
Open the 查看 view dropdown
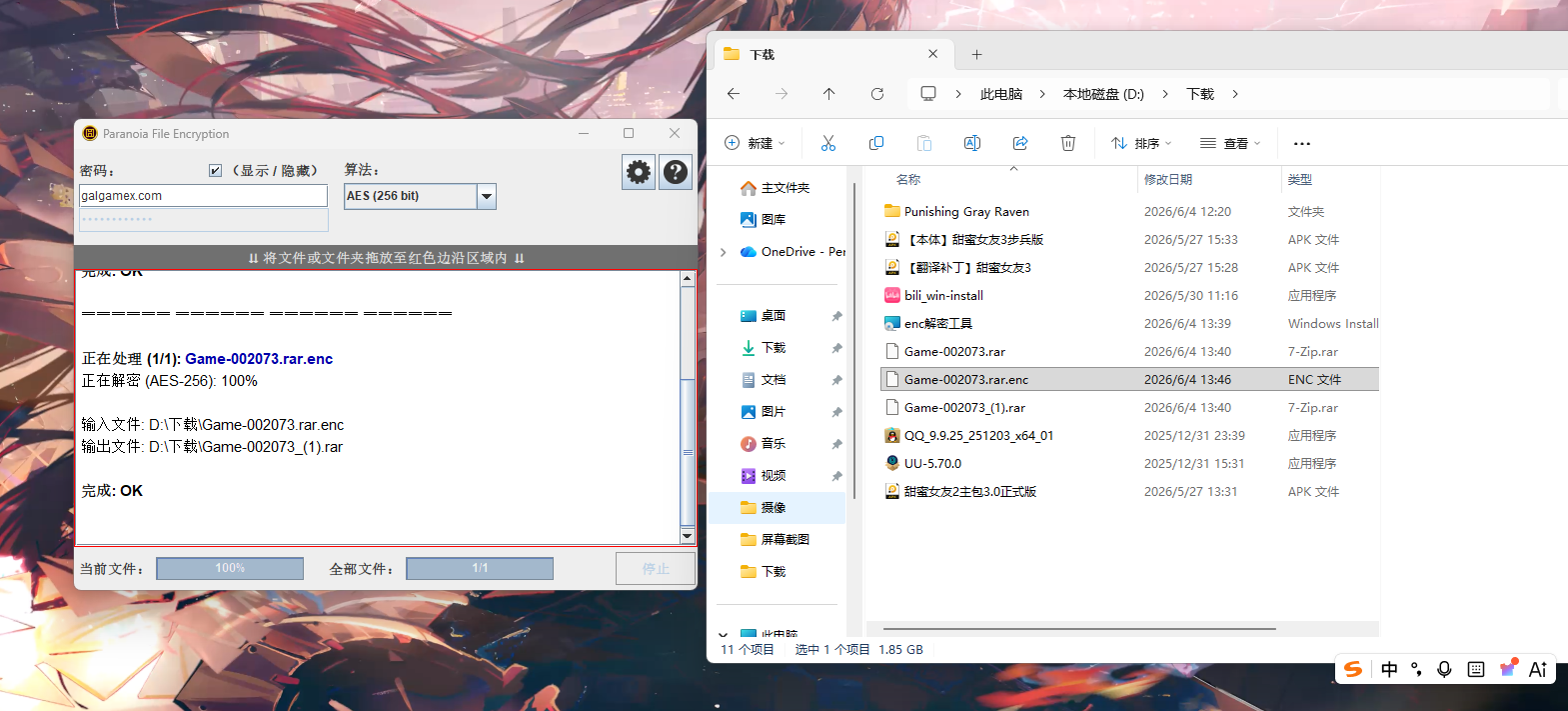[1230, 143]
